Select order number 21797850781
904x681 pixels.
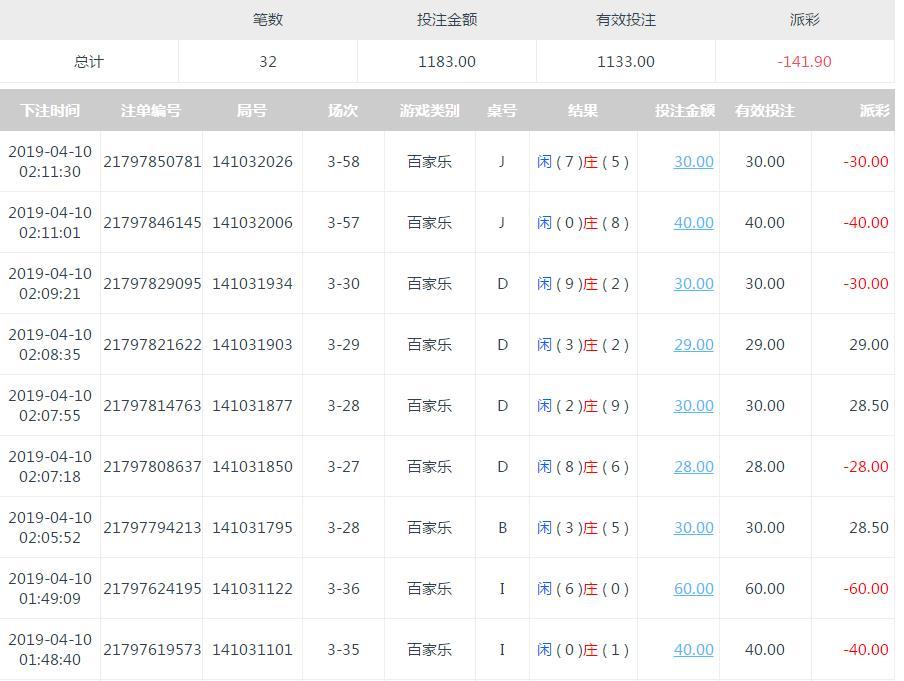pyautogui.click(x=152, y=161)
